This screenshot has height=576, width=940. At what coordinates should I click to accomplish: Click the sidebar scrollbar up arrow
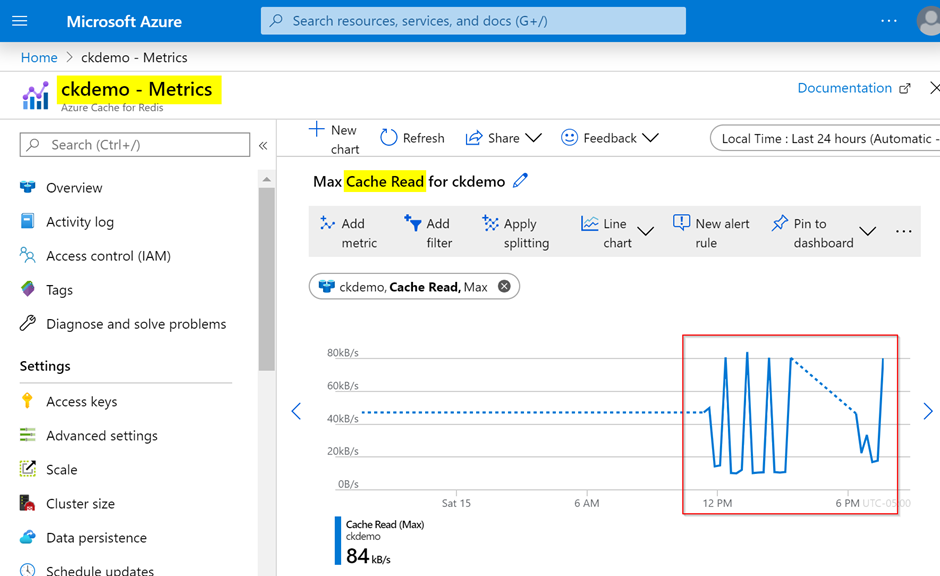click(x=267, y=179)
